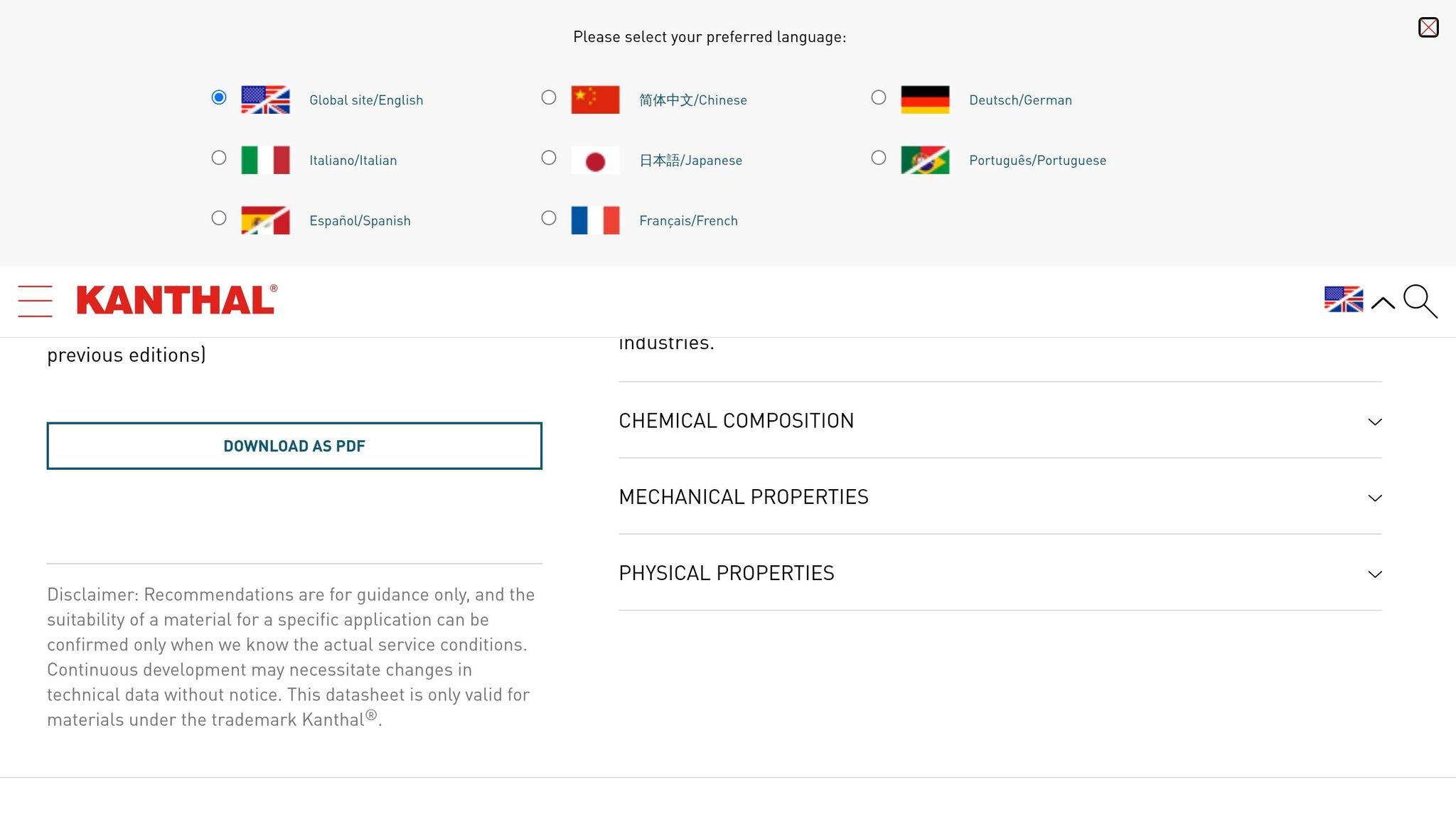This screenshot has width=1456, height=819.
Task: Click the Download as PDF button
Action: tap(294, 446)
